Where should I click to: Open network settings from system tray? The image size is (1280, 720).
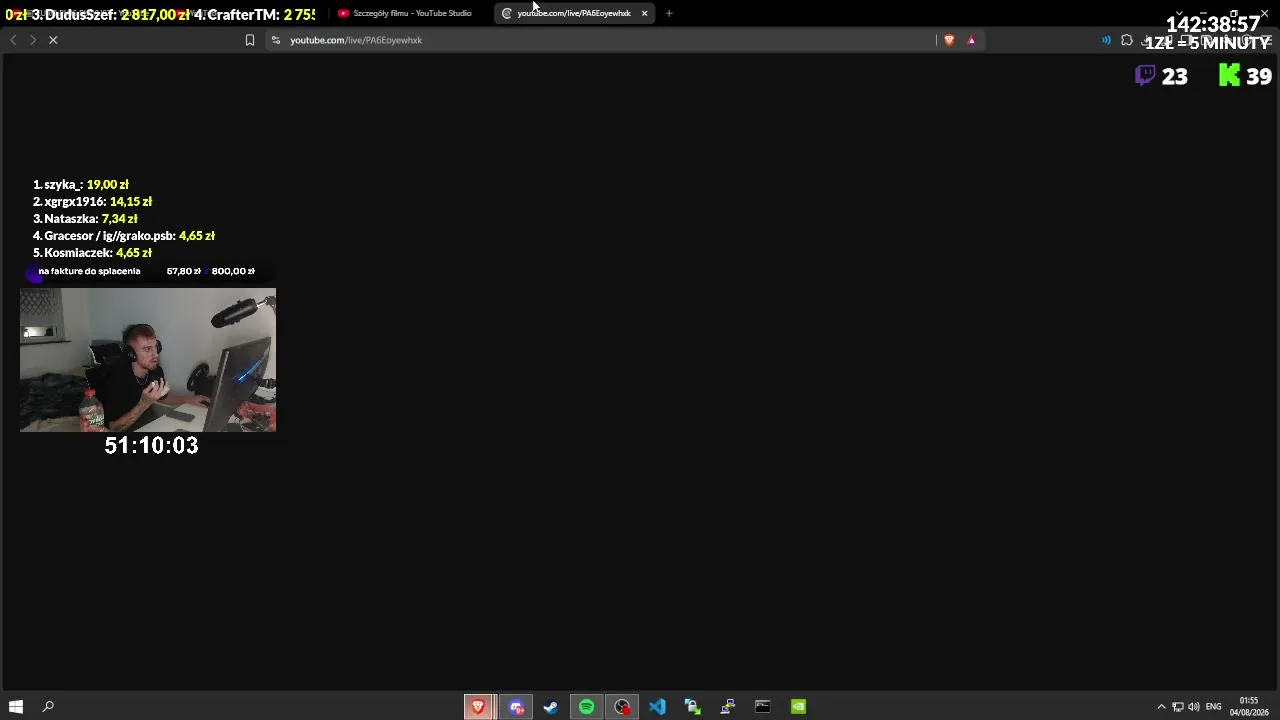(1177, 707)
